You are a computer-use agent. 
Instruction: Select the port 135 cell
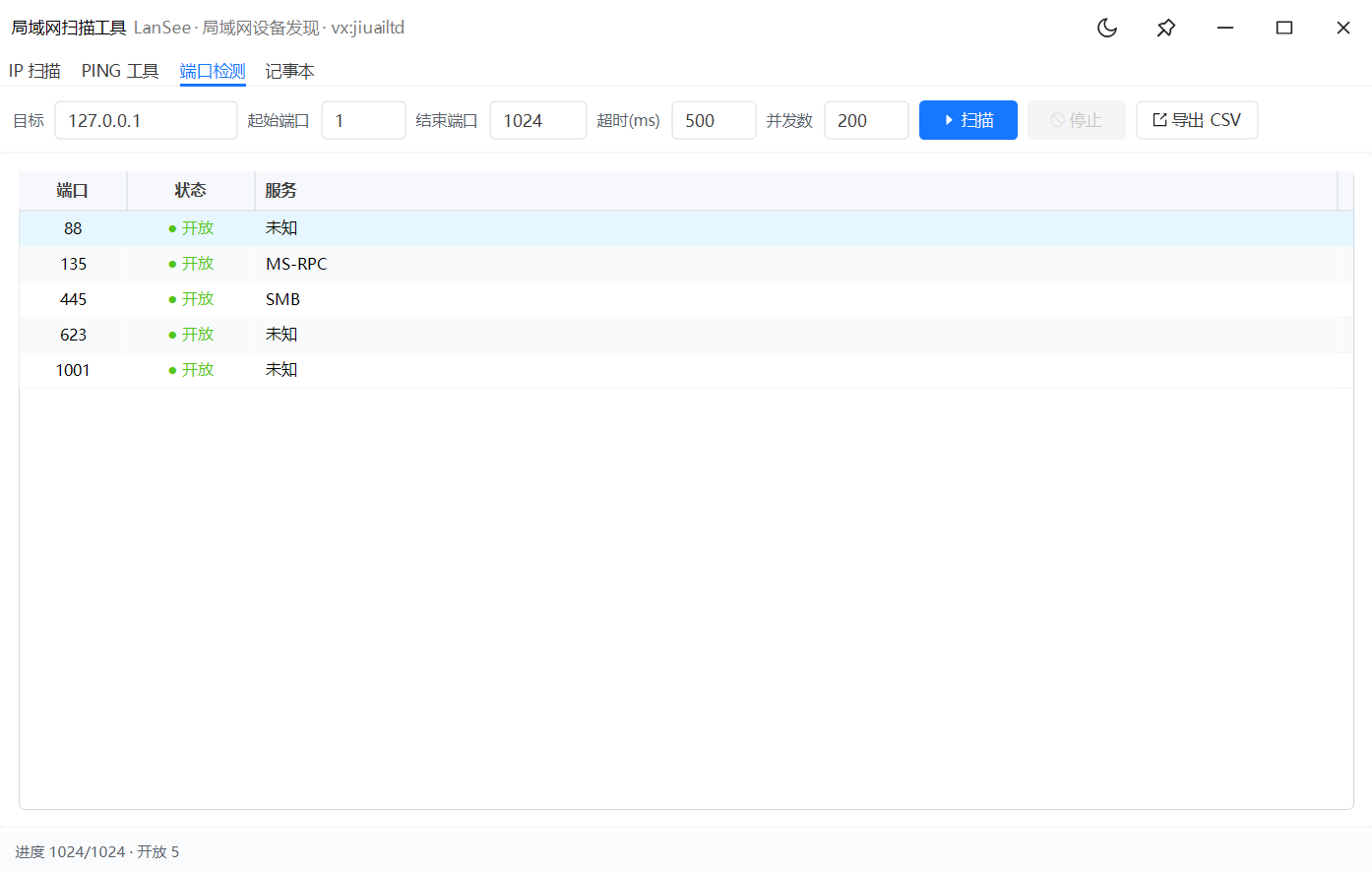pyautogui.click(x=73, y=264)
